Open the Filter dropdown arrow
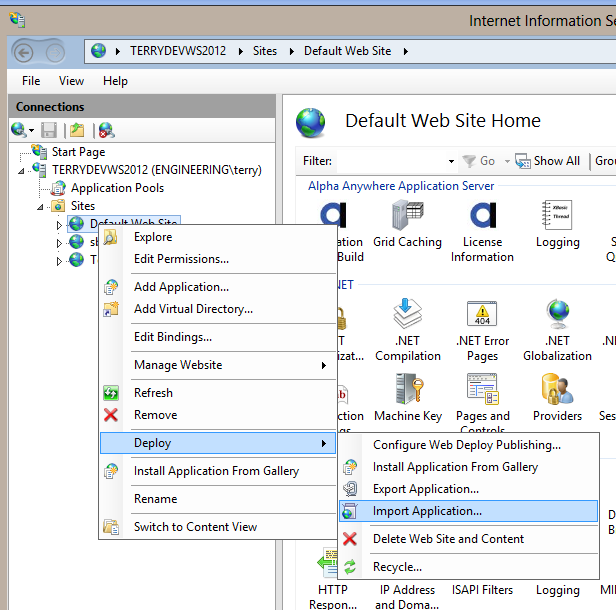Image resolution: width=616 pixels, height=610 pixels. pos(451,161)
